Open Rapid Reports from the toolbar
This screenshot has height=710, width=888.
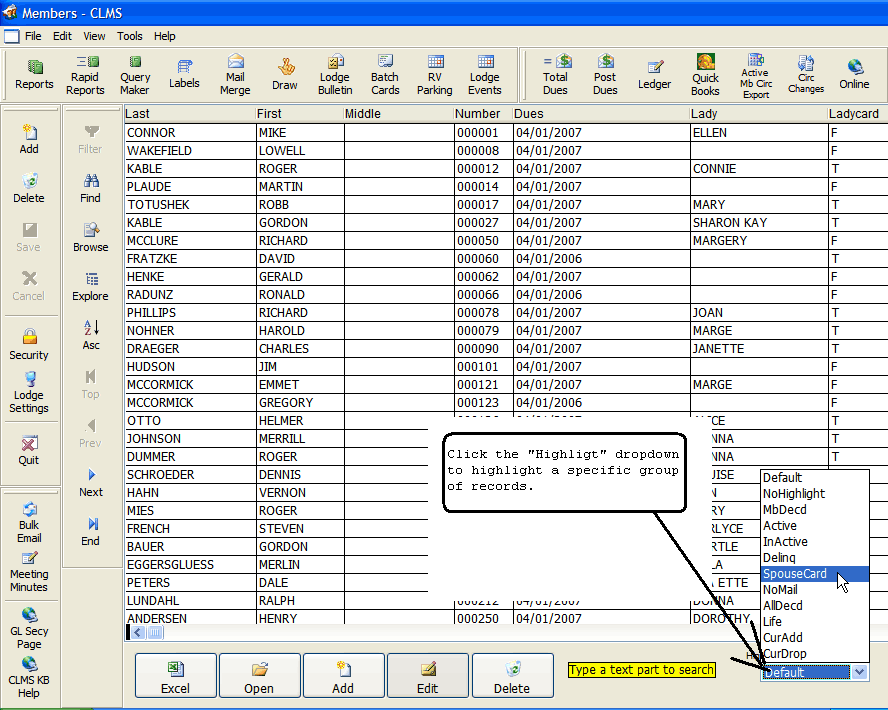(85, 75)
